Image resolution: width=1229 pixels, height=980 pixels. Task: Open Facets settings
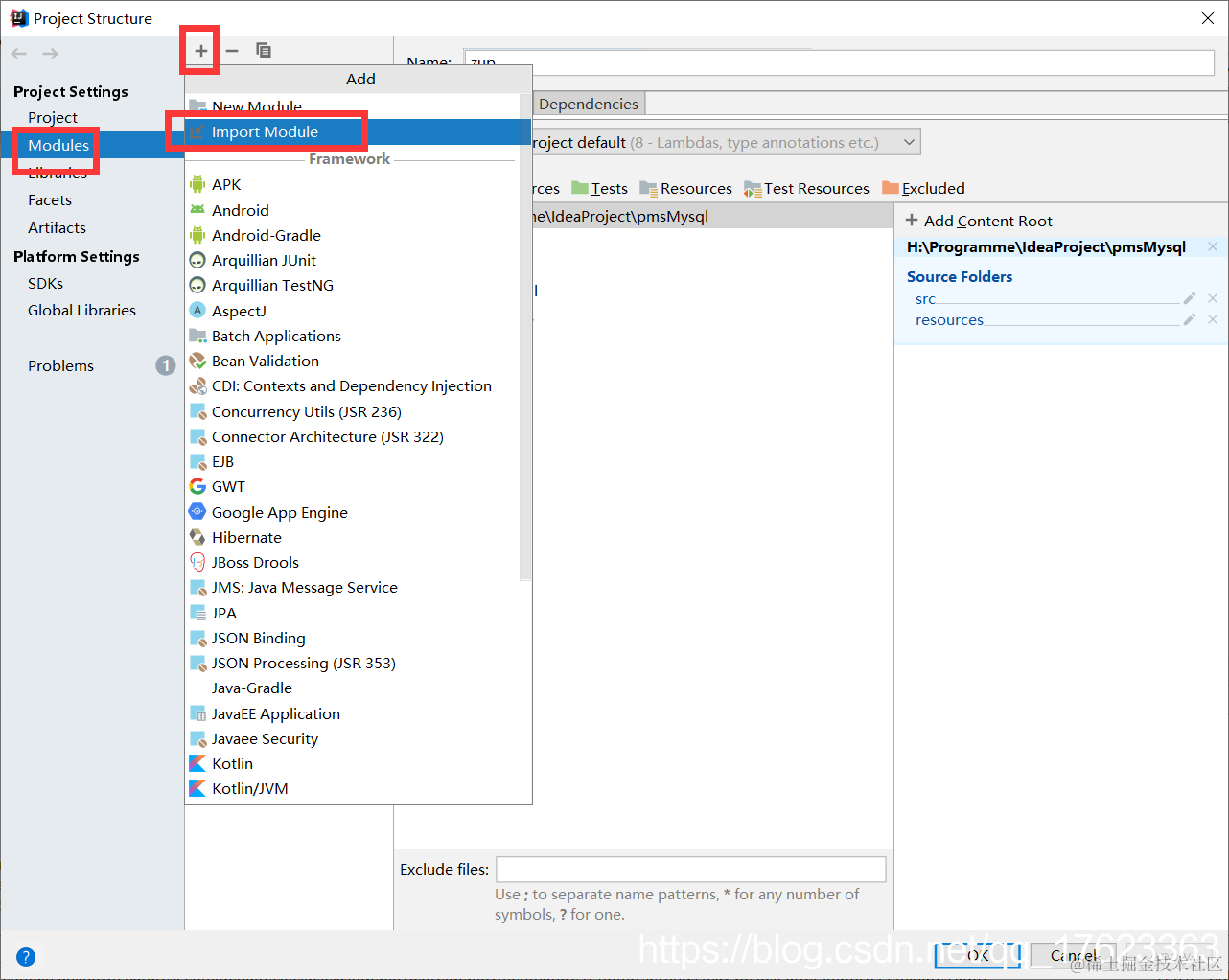pos(50,199)
